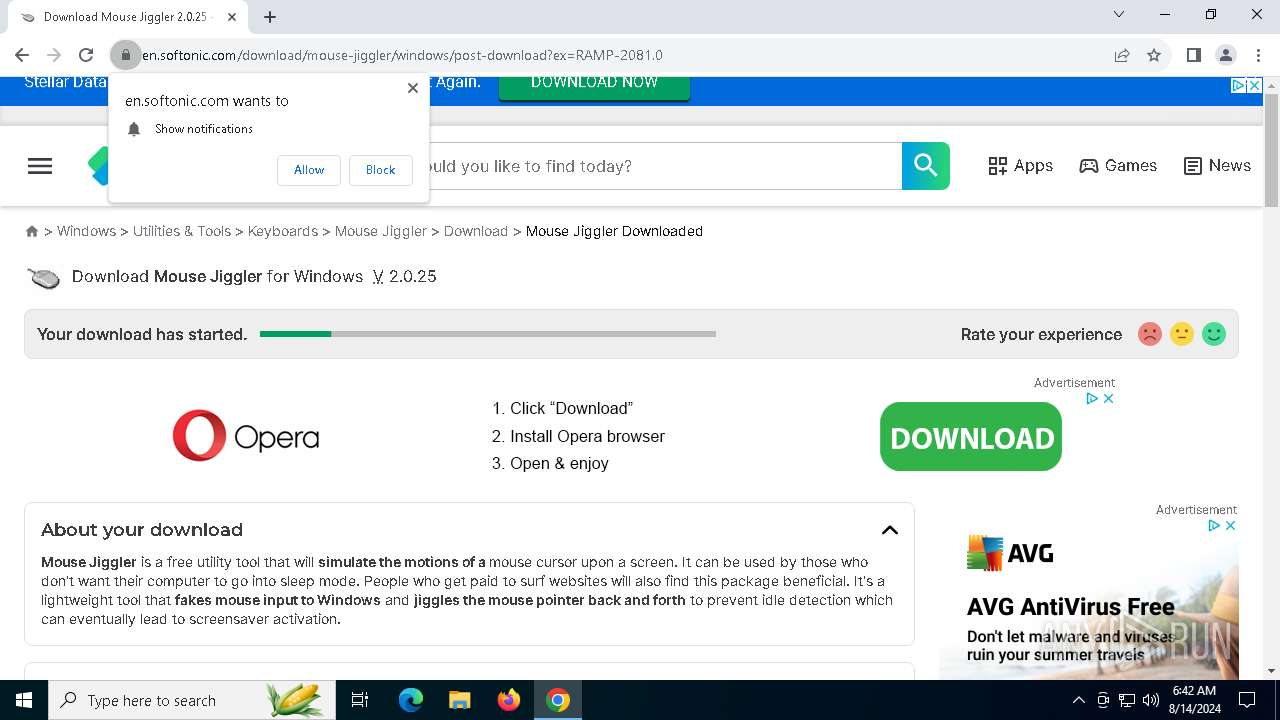Show hidden system tray icons
The width and height of the screenshot is (1280, 720).
coord(1078,700)
